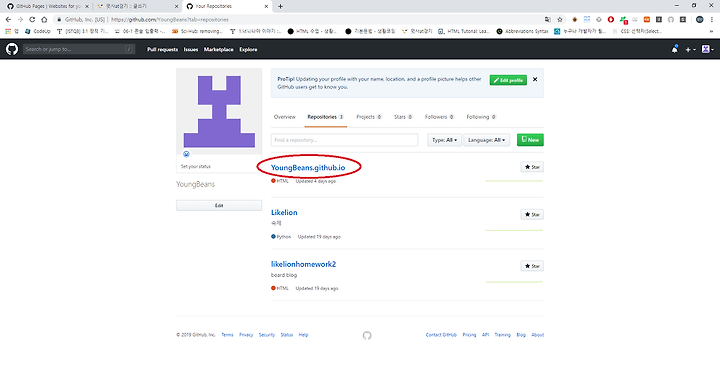Open the Apps bookmark grid icon
This screenshot has height=389, width=720.
(8, 31)
